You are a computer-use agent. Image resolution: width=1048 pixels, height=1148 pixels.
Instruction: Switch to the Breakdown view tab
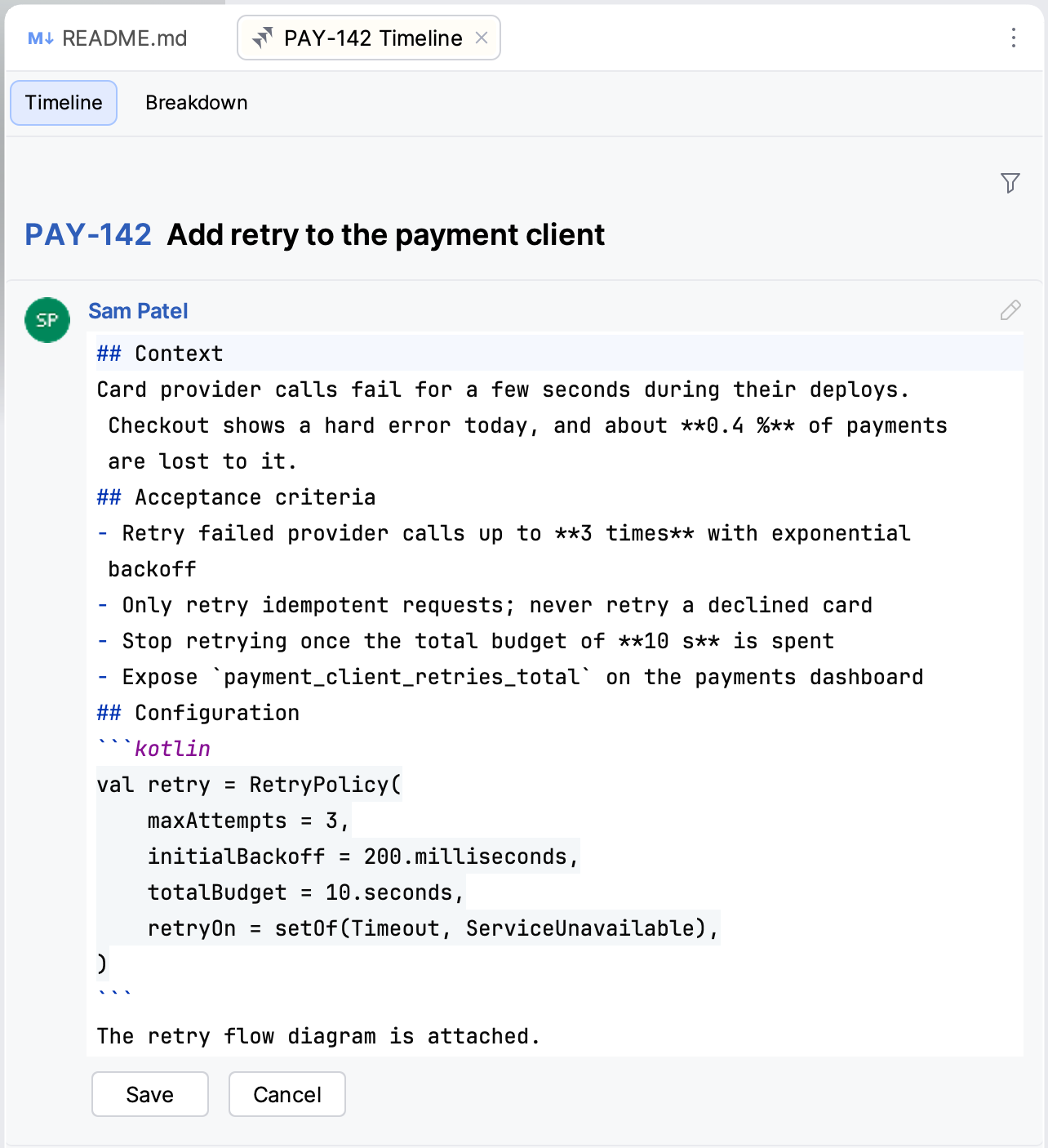[x=197, y=103]
